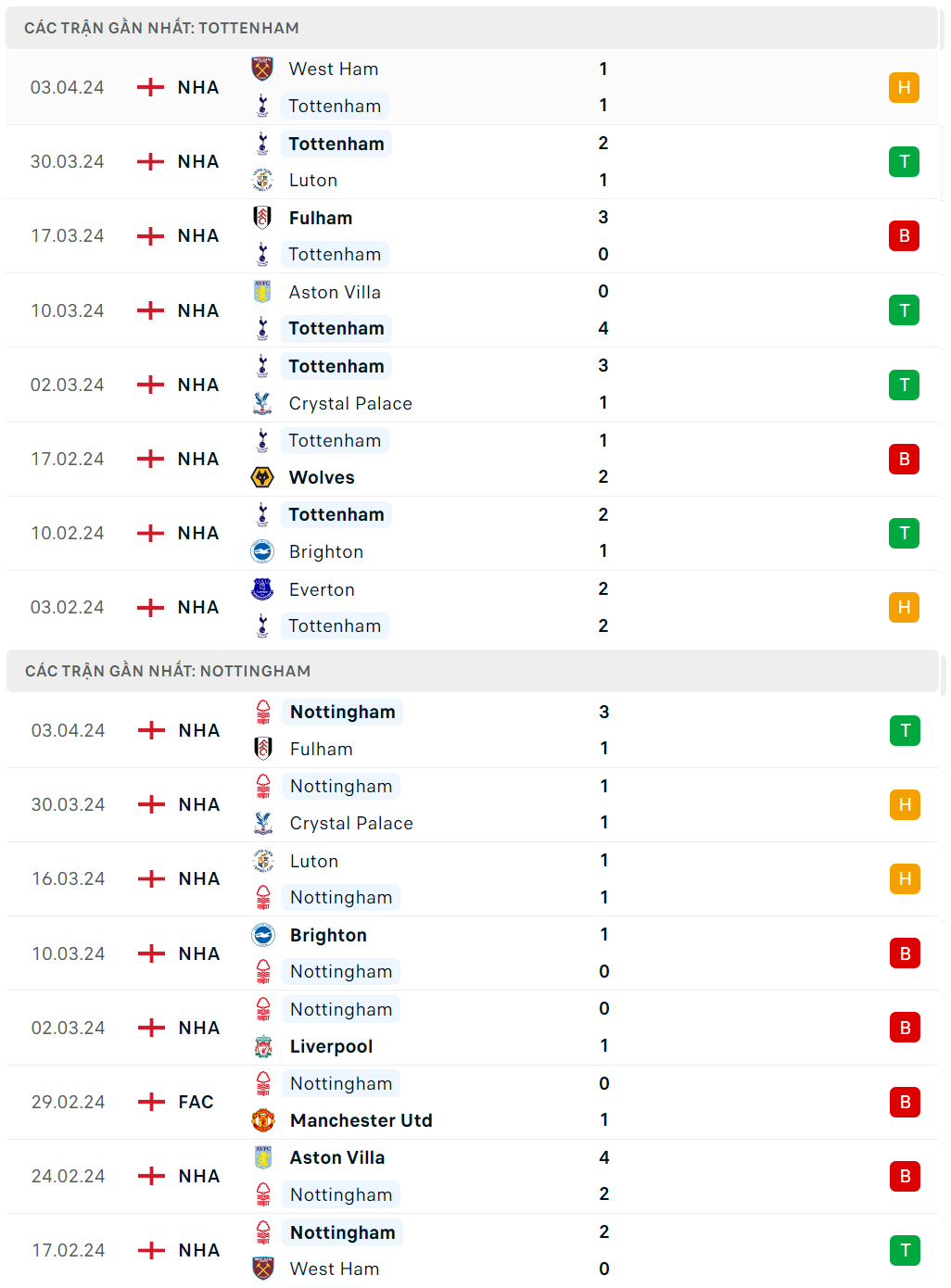The image size is (951, 1288).
Task: Click the Aston Villa 0-4 Tottenham score
Action: coord(603,309)
